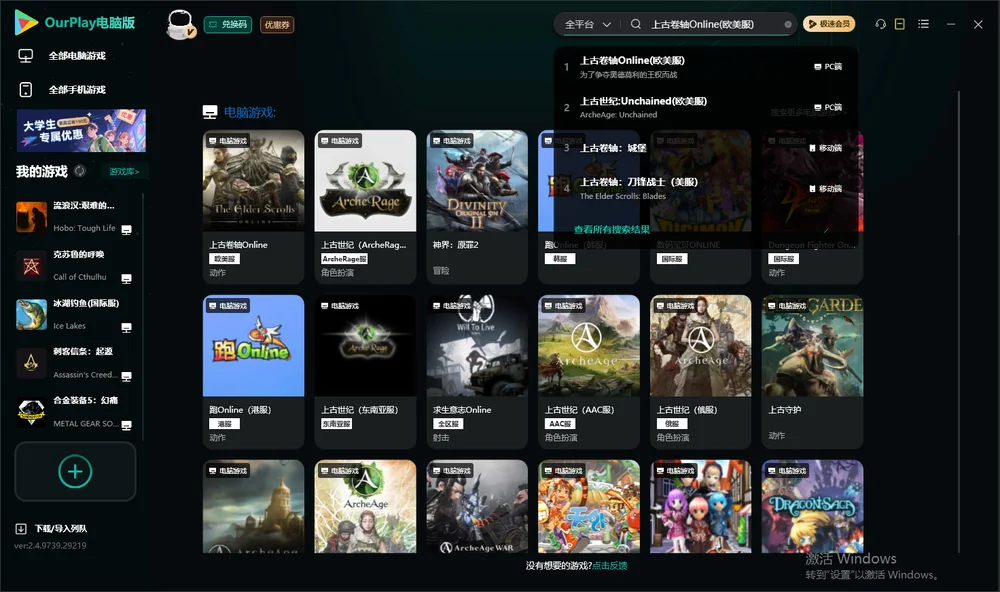Open the 上古世纪 (AAC服) game card
The height and width of the screenshot is (592, 1000).
(x=589, y=371)
